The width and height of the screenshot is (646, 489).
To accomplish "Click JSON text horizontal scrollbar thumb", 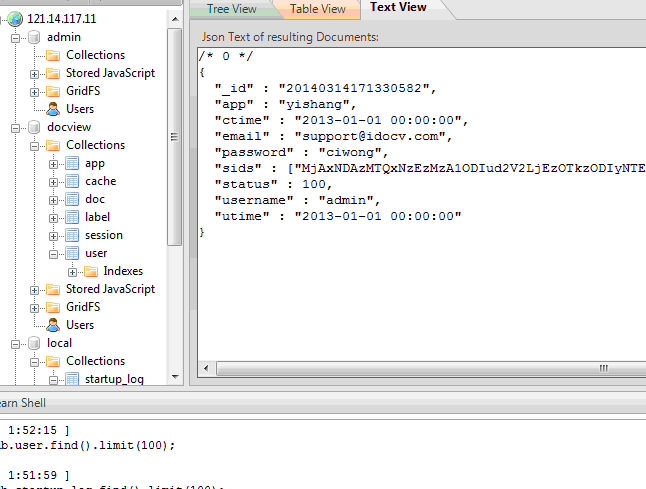I will tap(431, 368).
